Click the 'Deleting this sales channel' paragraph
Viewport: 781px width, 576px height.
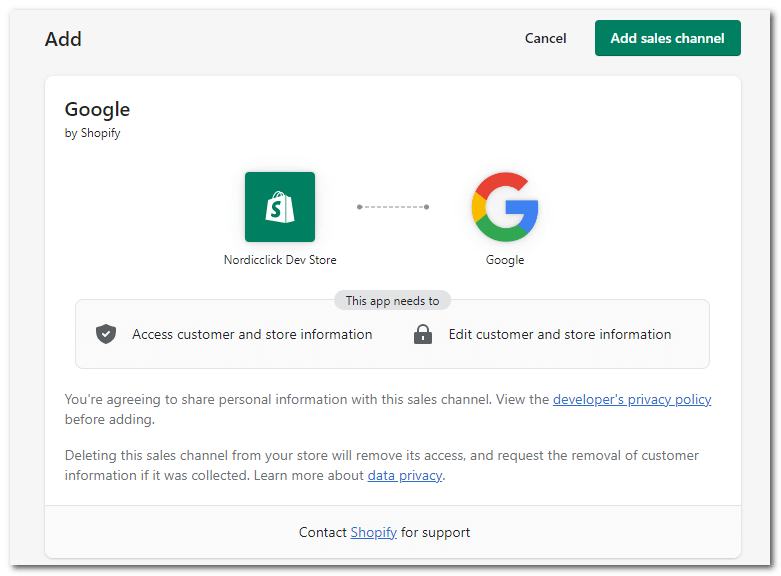[x=382, y=465]
